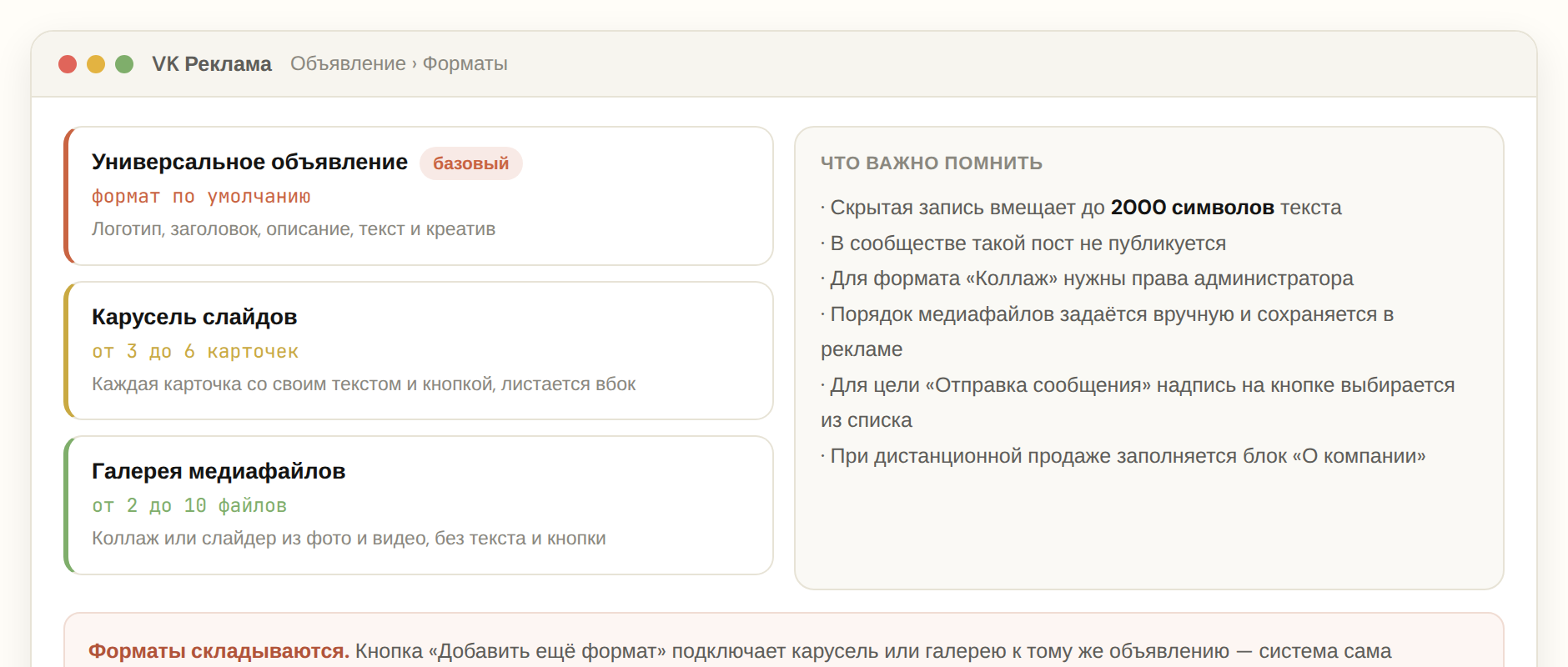Click the Отправка сообщения button label note
Screen dimensions: 1568x667
pos(1138,403)
